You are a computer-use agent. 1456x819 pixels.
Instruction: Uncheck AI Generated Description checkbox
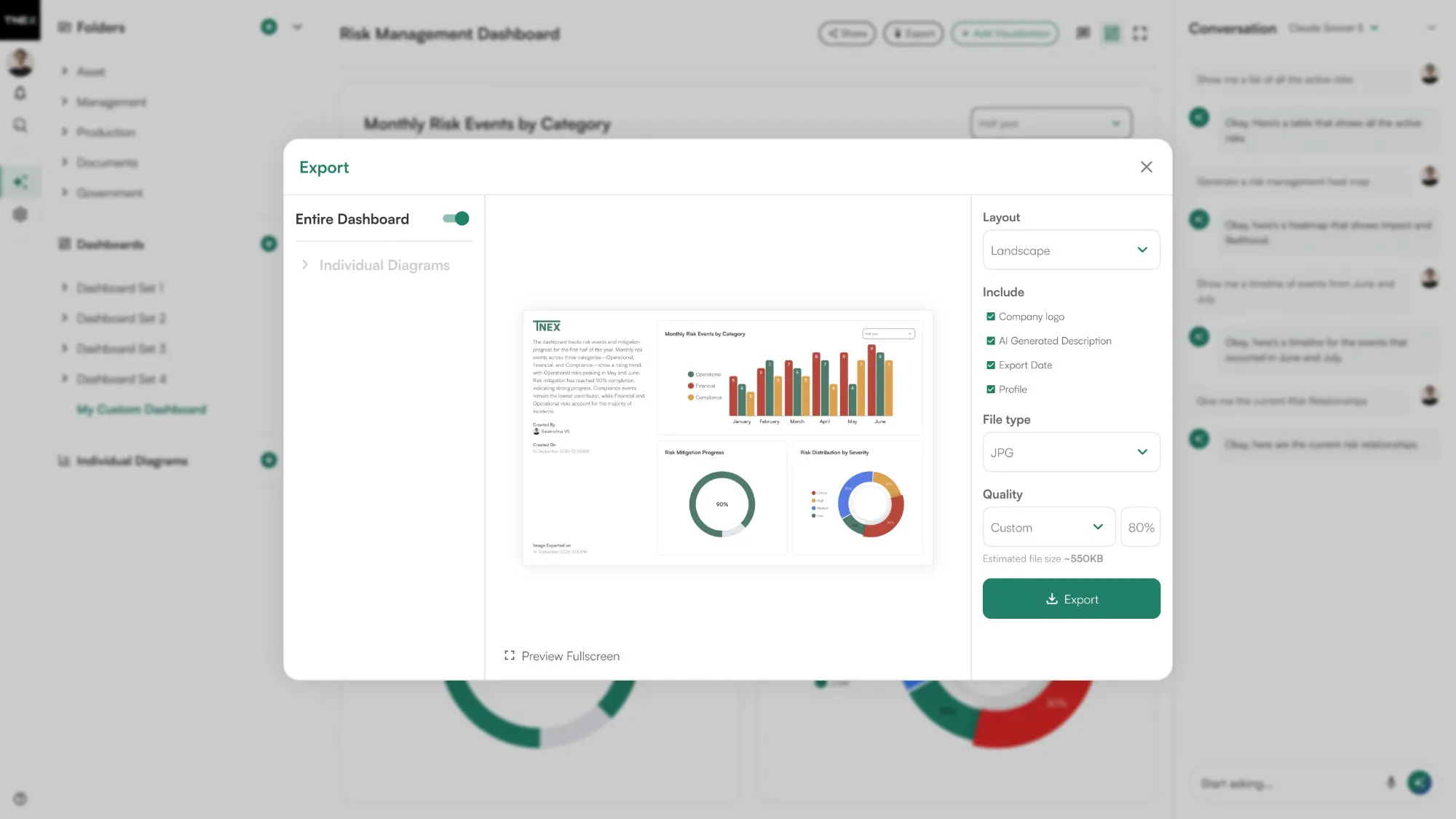(x=991, y=341)
